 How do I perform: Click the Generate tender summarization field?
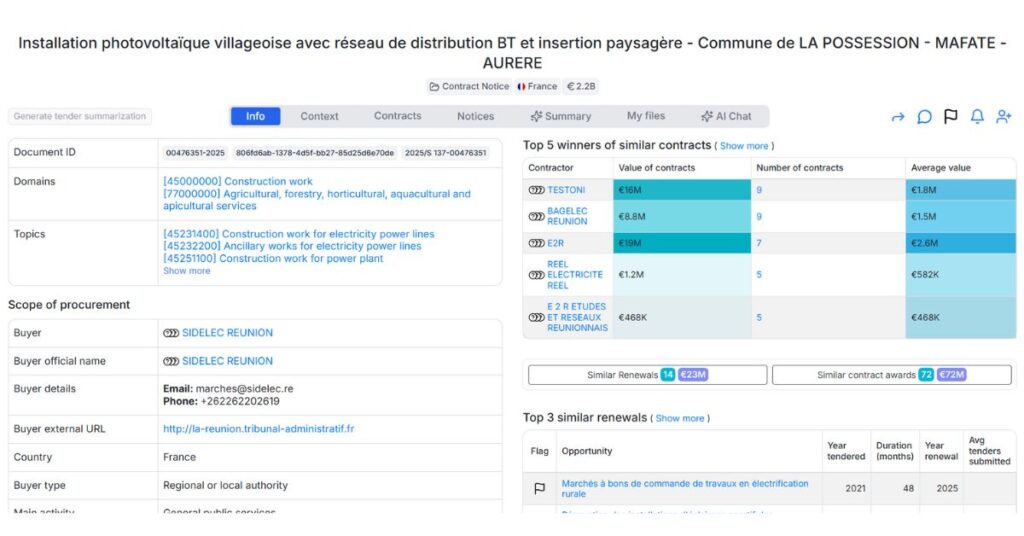(x=80, y=117)
